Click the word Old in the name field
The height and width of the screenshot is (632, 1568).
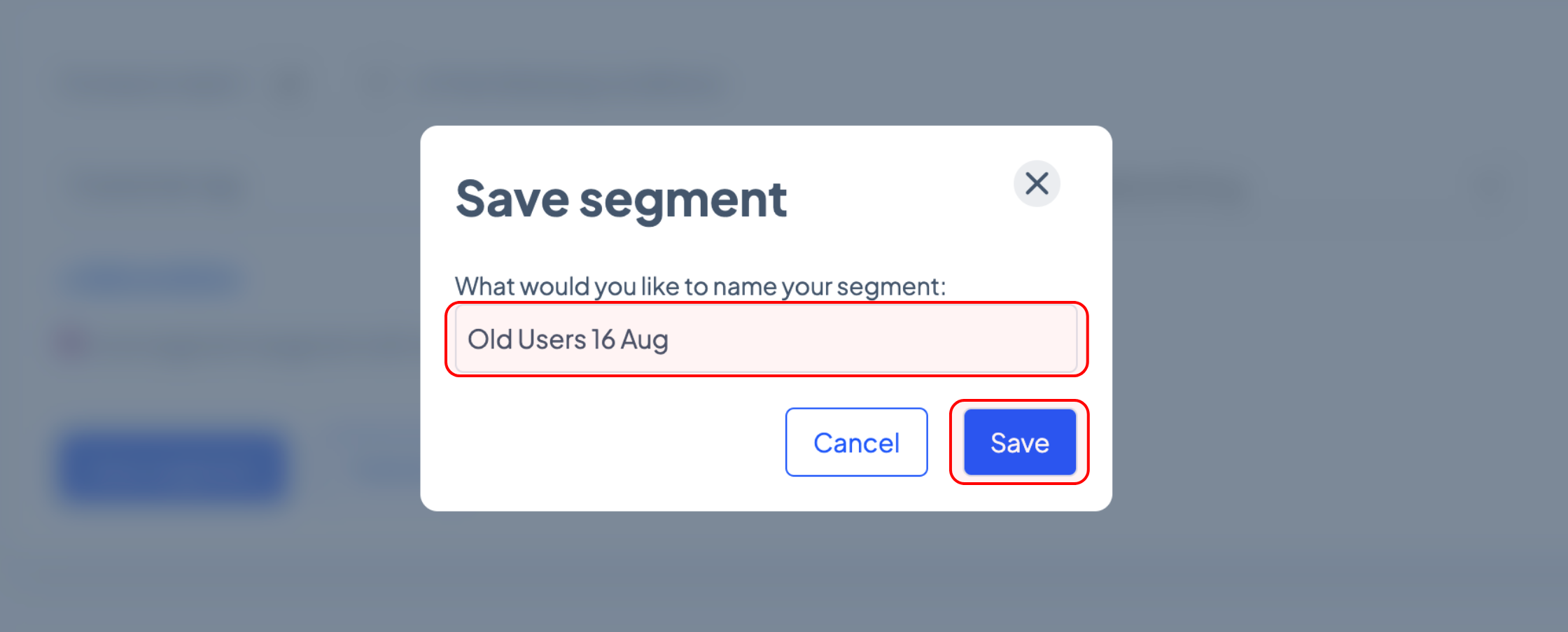tap(490, 339)
